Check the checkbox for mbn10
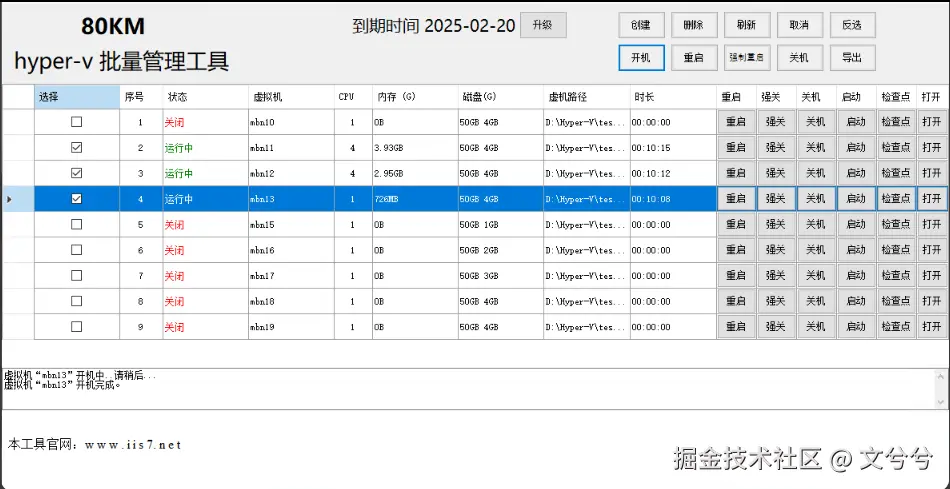950x489 pixels. pyautogui.click(x=76, y=122)
